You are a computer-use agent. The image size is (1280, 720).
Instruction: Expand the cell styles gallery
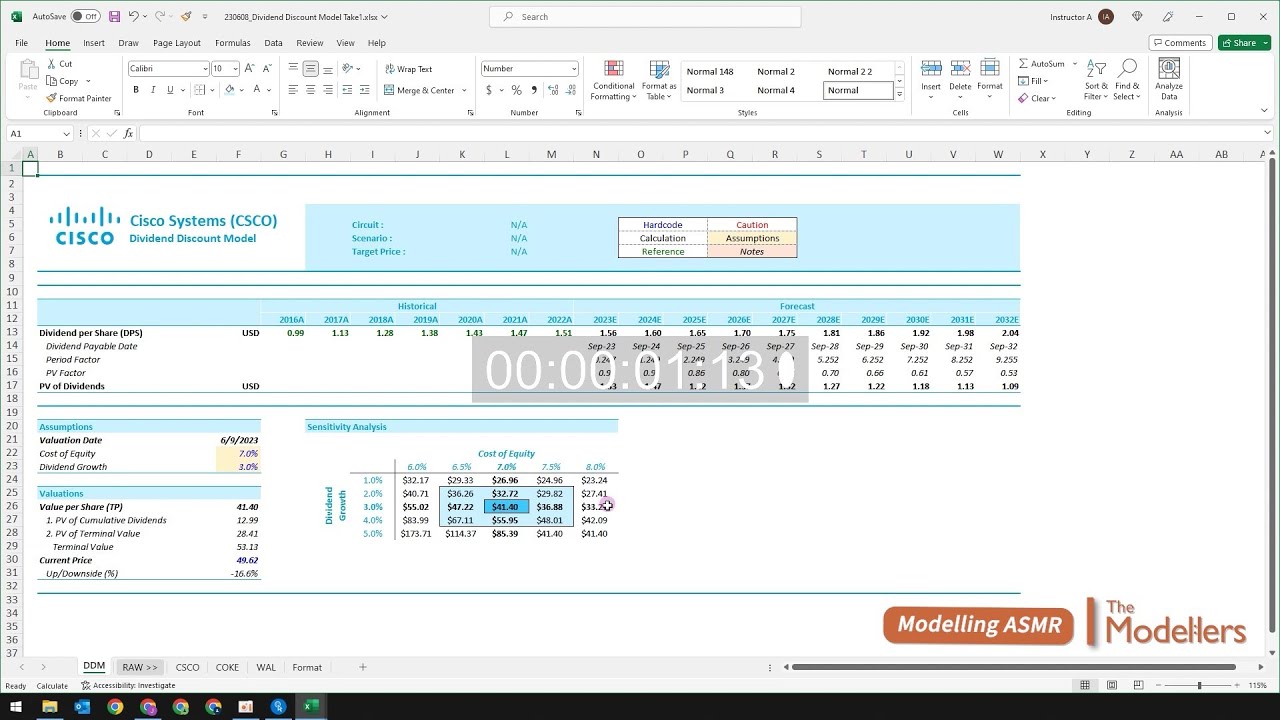[900, 94]
